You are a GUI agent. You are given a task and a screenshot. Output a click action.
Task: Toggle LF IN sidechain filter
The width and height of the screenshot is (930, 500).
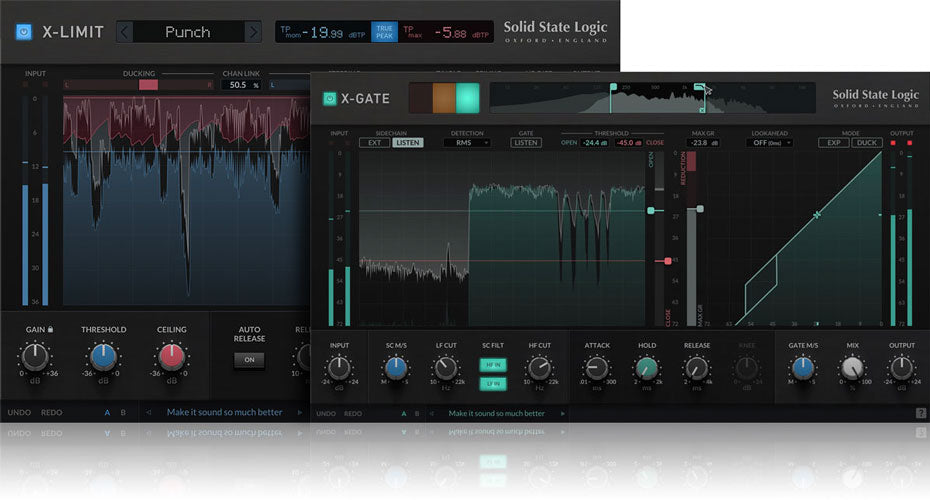[x=493, y=384]
